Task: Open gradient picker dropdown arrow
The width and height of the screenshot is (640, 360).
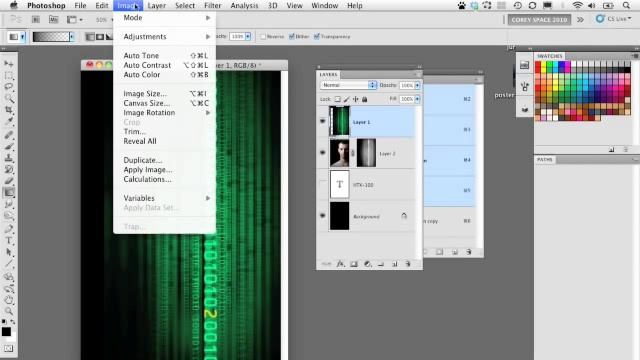Action: 72,37
